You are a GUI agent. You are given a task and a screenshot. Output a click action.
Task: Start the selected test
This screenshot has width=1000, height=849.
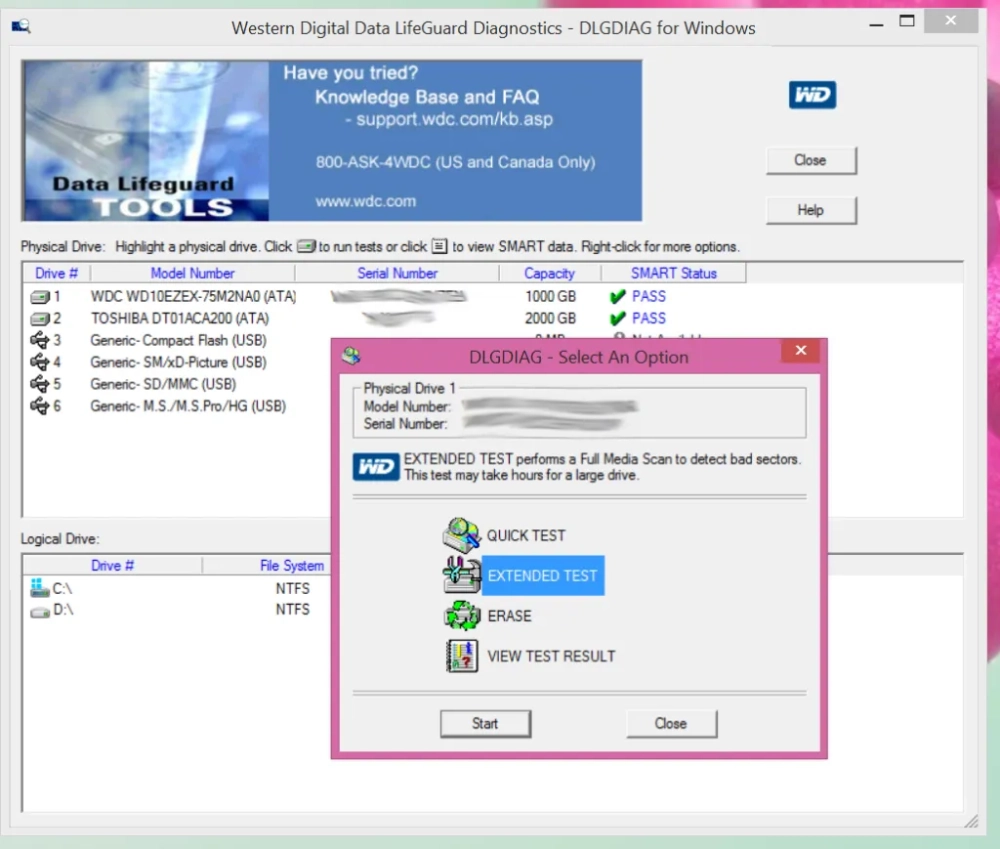click(x=485, y=724)
